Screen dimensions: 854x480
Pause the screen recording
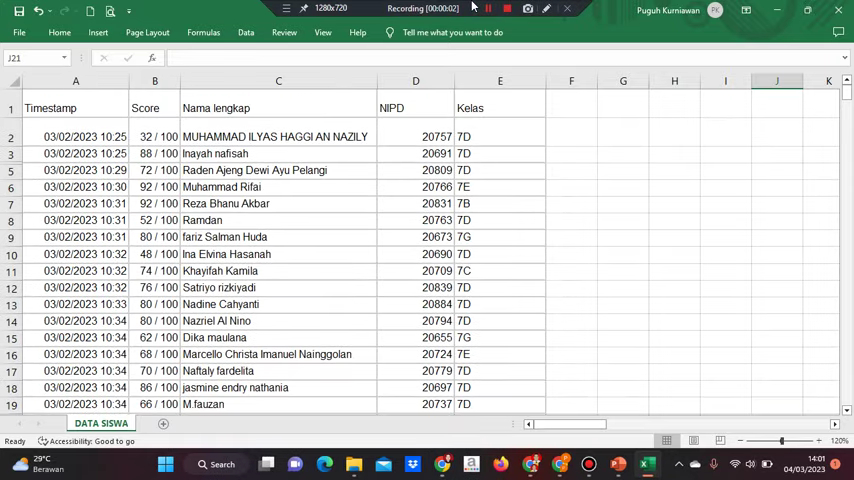(x=489, y=8)
